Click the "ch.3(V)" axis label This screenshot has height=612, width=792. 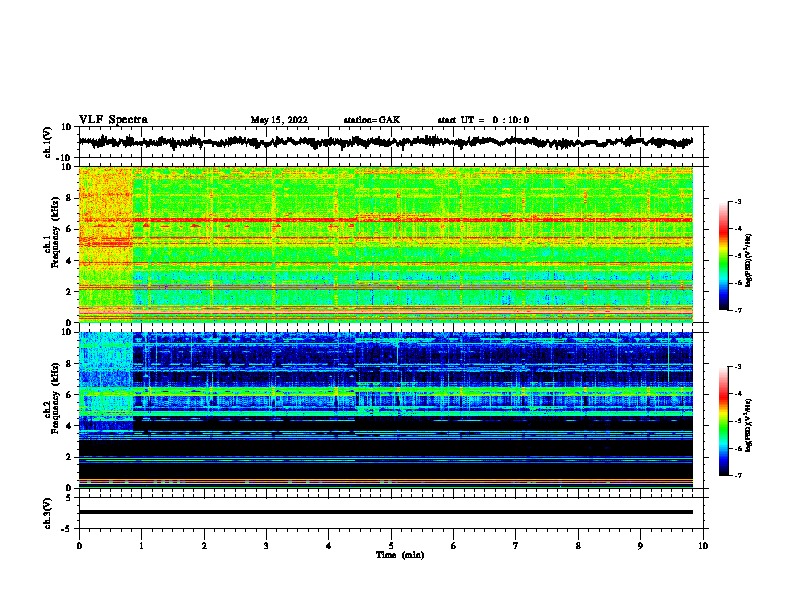(x=48, y=513)
